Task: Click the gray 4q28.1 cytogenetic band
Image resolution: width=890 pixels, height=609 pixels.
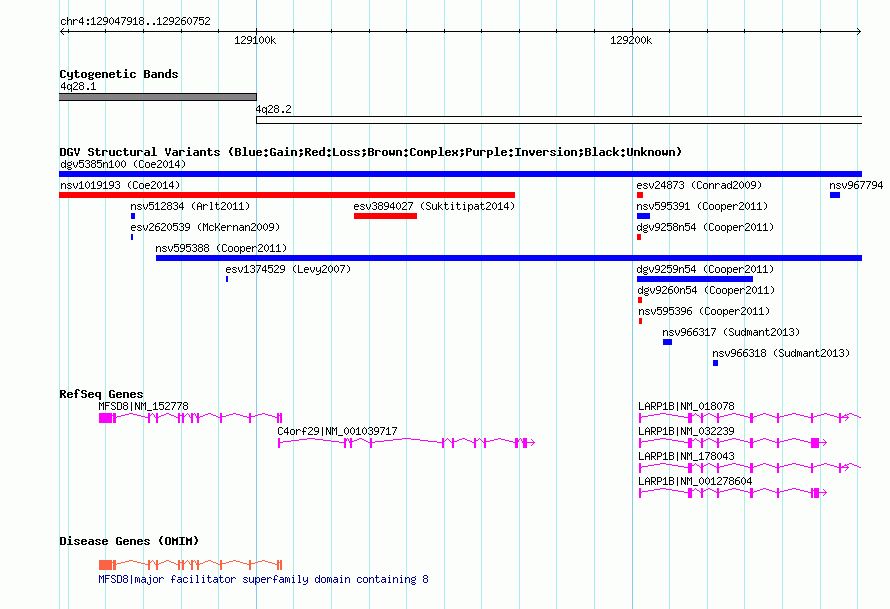Action: coord(158,97)
